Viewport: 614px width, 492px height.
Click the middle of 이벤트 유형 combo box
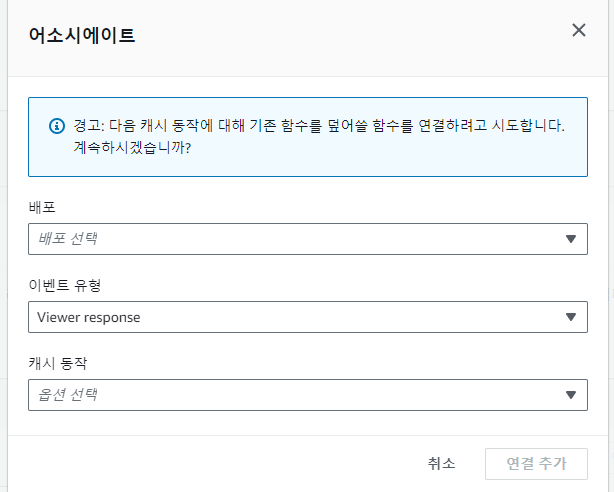click(308, 317)
